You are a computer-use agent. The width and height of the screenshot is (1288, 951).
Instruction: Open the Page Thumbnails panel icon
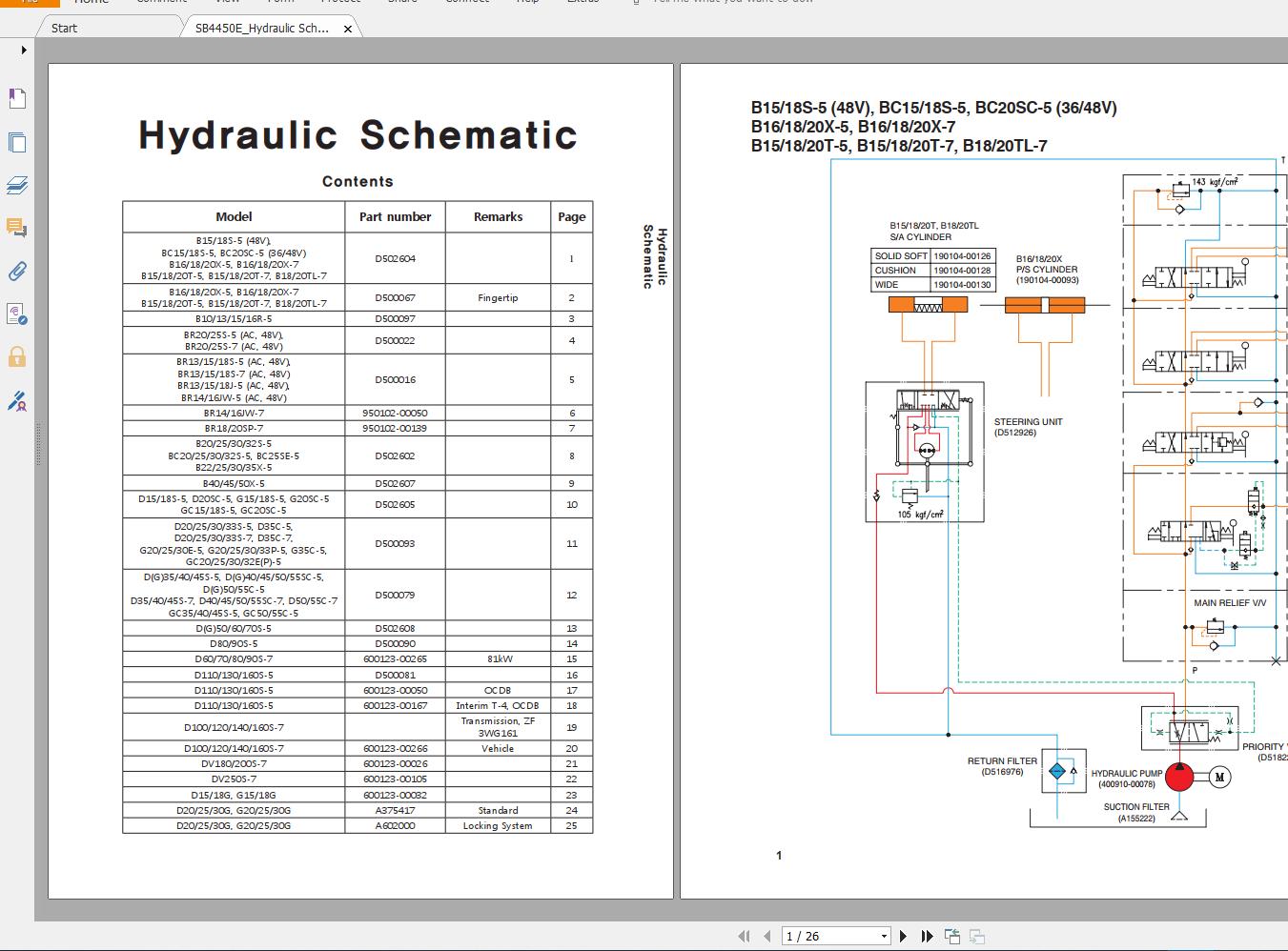(x=17, y=142)
